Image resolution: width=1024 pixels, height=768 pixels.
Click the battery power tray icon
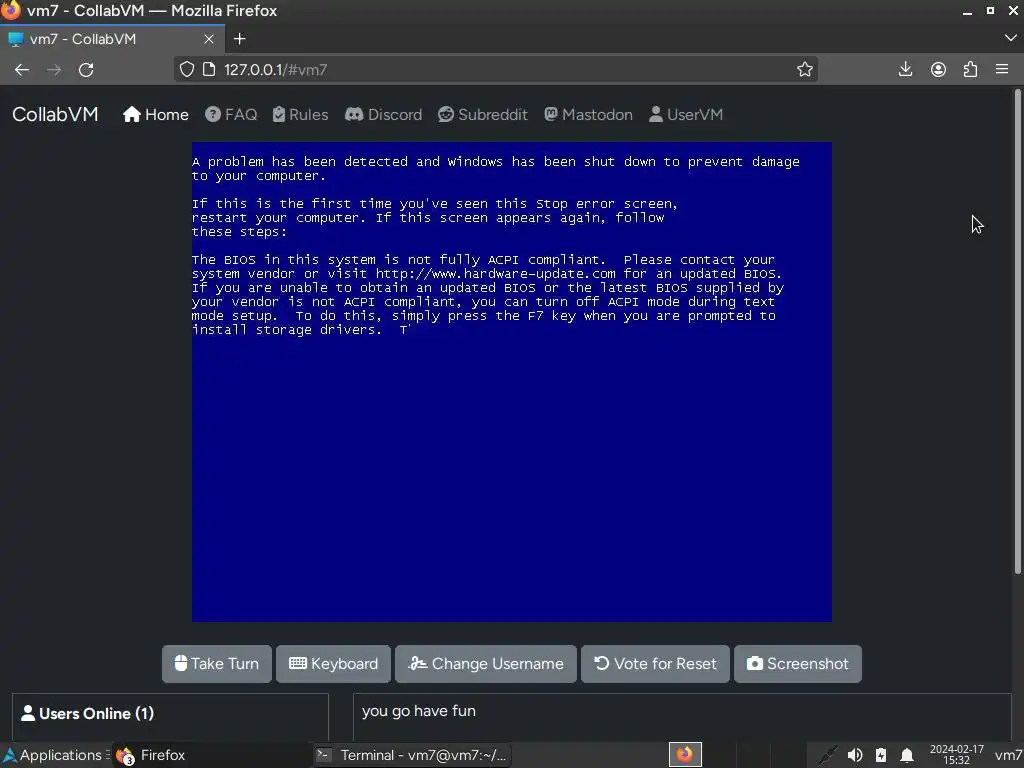[880, 755]
